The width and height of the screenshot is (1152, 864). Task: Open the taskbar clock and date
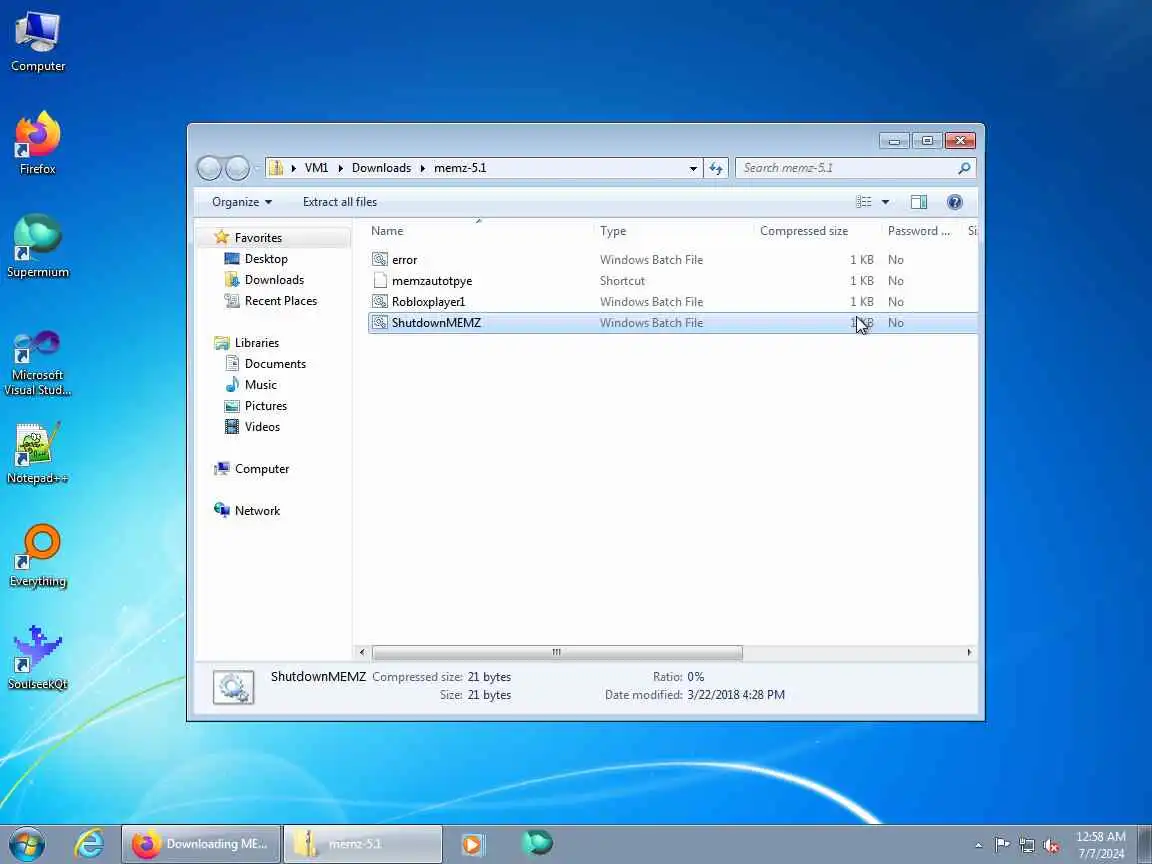(x=1100, y=845)
